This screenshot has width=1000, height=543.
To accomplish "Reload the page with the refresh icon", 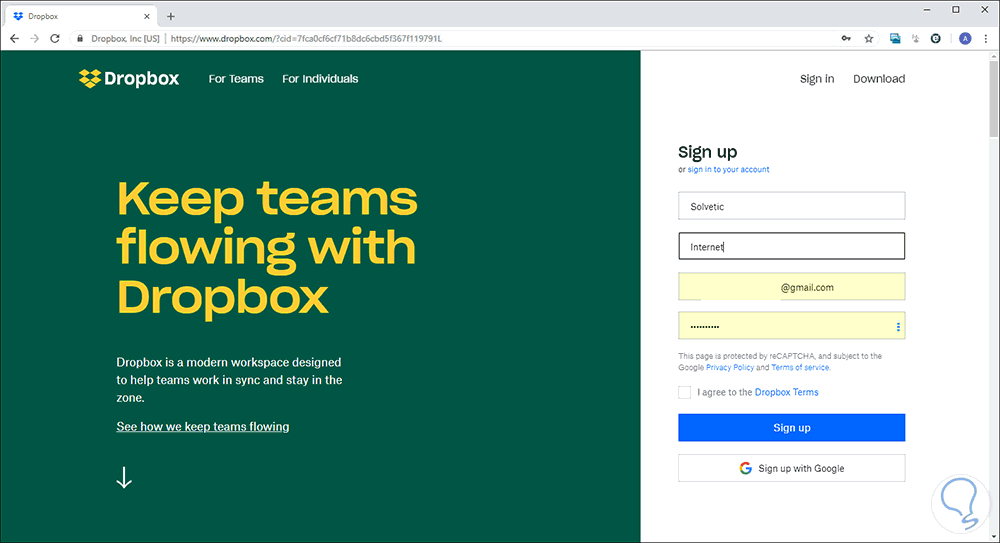I will pos(55,38).
